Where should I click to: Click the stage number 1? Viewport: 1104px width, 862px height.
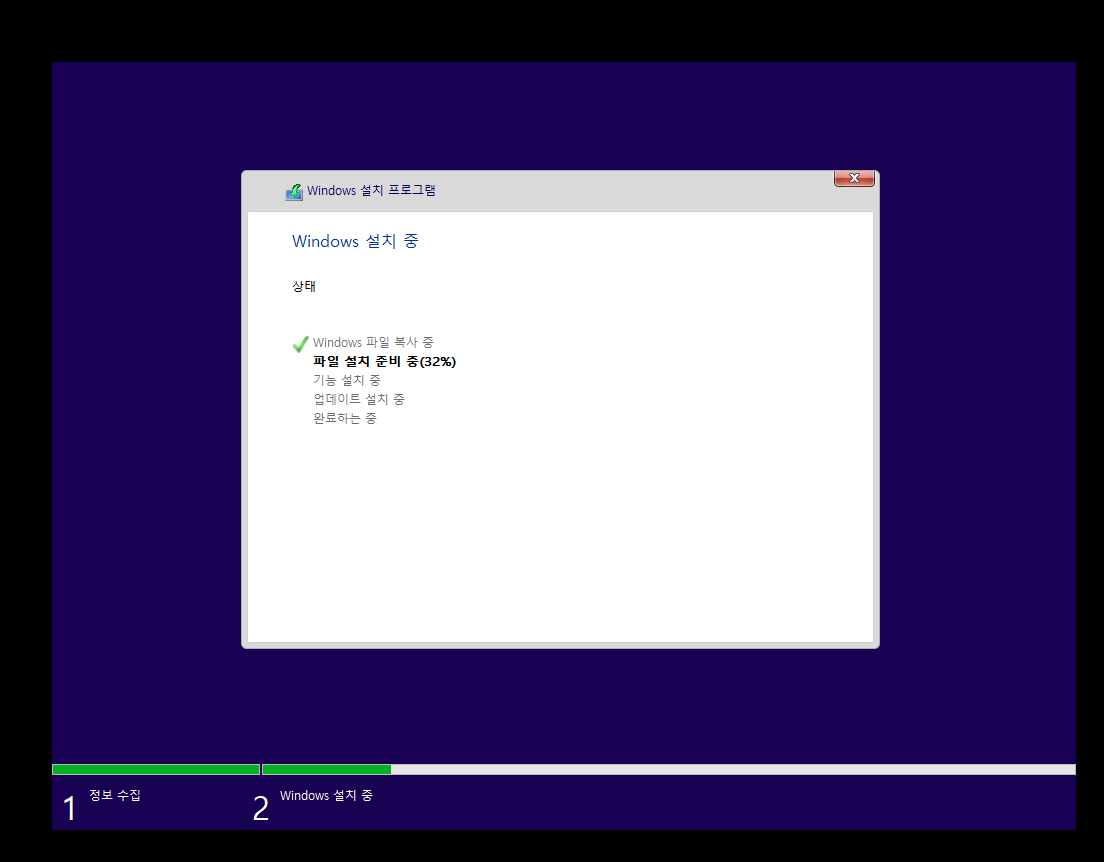(69, 808)
